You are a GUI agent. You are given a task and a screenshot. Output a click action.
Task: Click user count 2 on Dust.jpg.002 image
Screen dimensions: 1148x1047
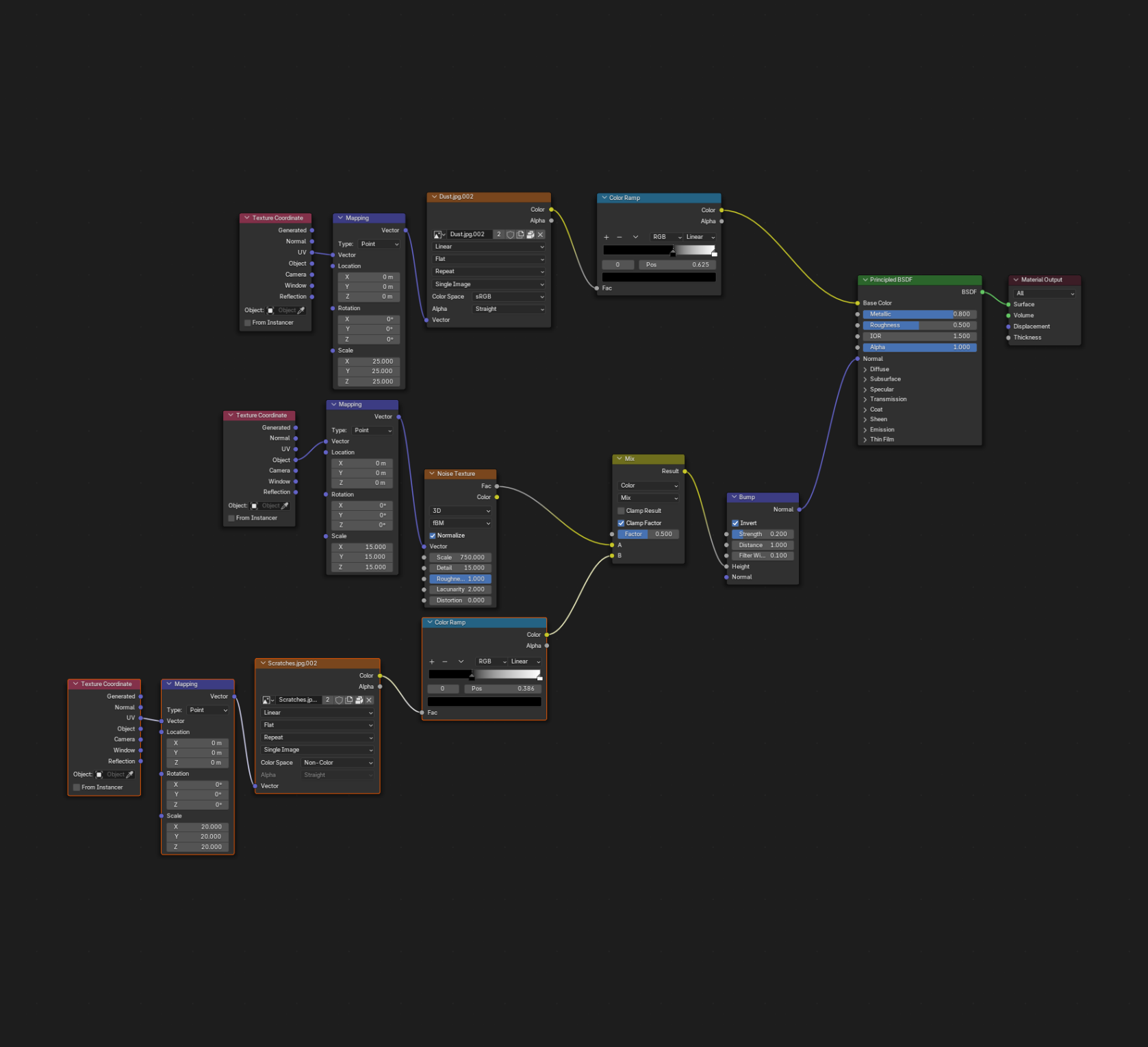[499, 235]
